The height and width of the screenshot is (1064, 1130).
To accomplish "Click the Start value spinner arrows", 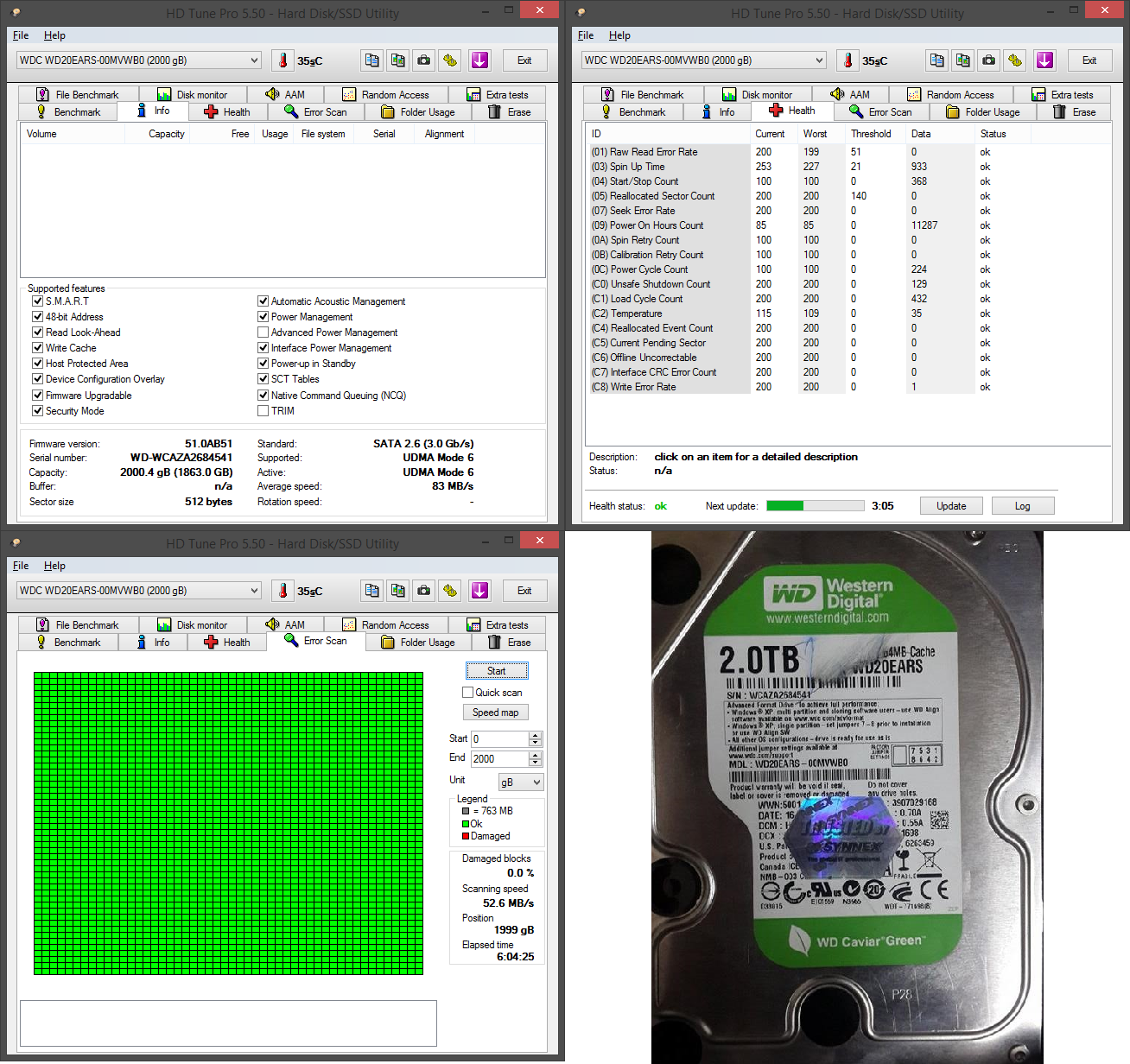I will click(x=536, y=739).
